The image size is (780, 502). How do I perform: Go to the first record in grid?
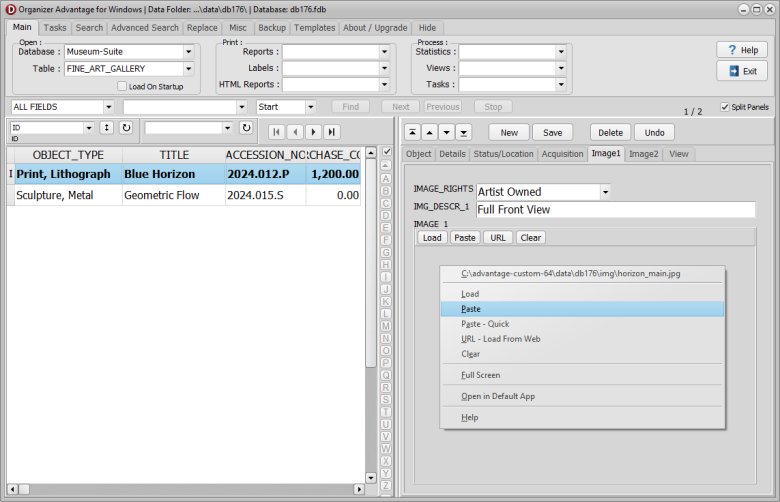click(277, 131)
